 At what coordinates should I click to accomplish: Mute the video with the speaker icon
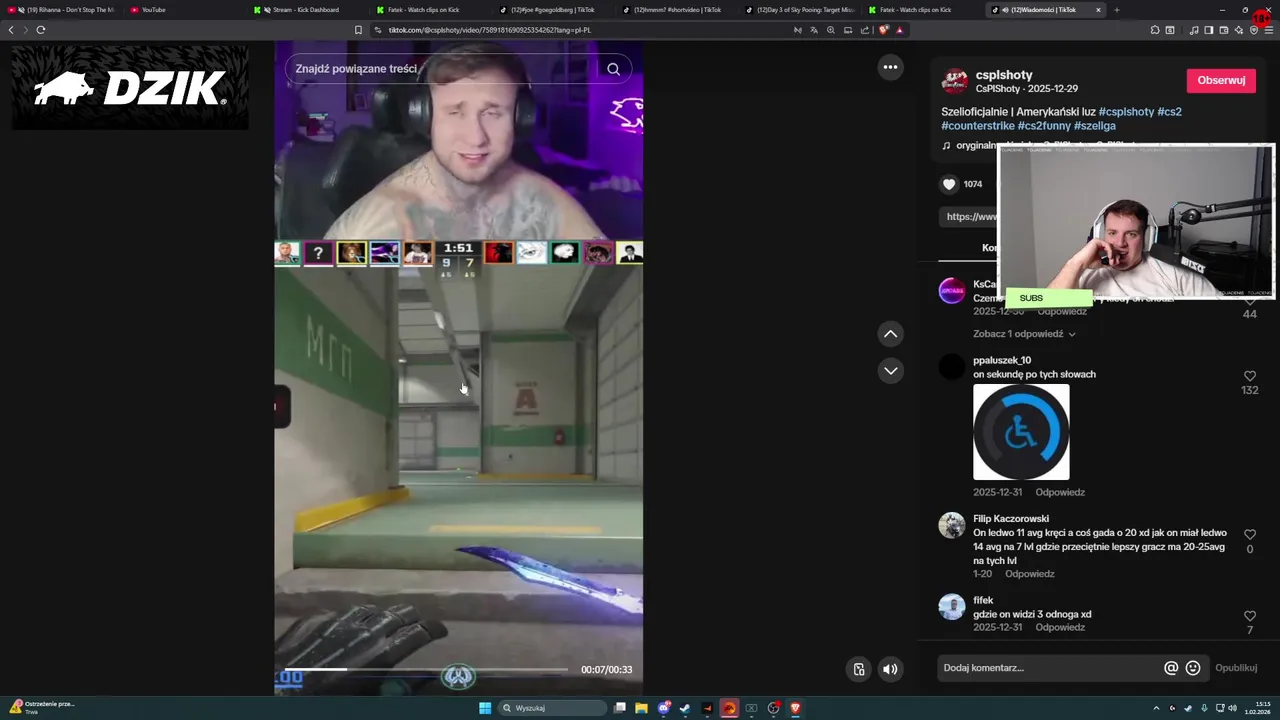click(x=890, y=669)
